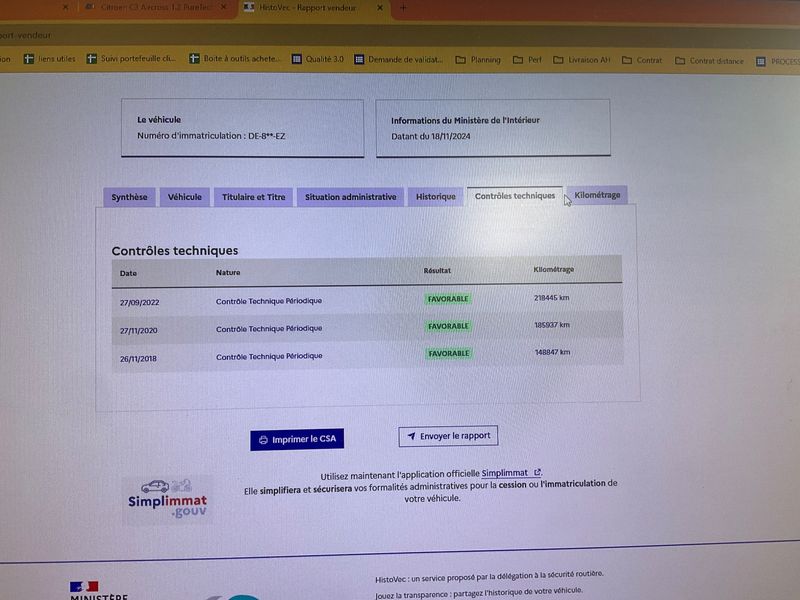Click the Contrat folder icon
The image size is (800, 600).
click(627, 60)
